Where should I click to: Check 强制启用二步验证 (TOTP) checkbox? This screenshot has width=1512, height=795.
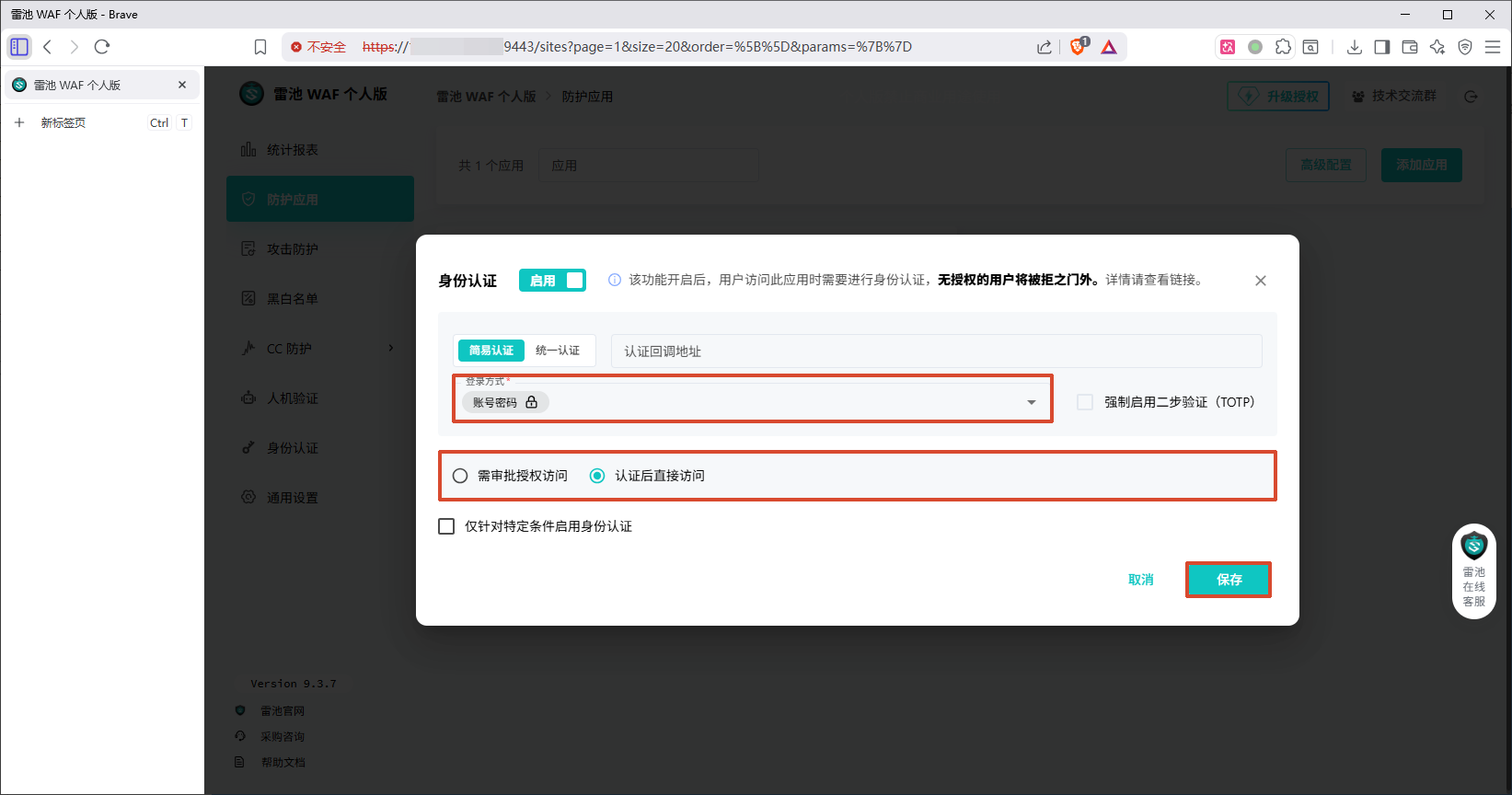[1085, 402]
